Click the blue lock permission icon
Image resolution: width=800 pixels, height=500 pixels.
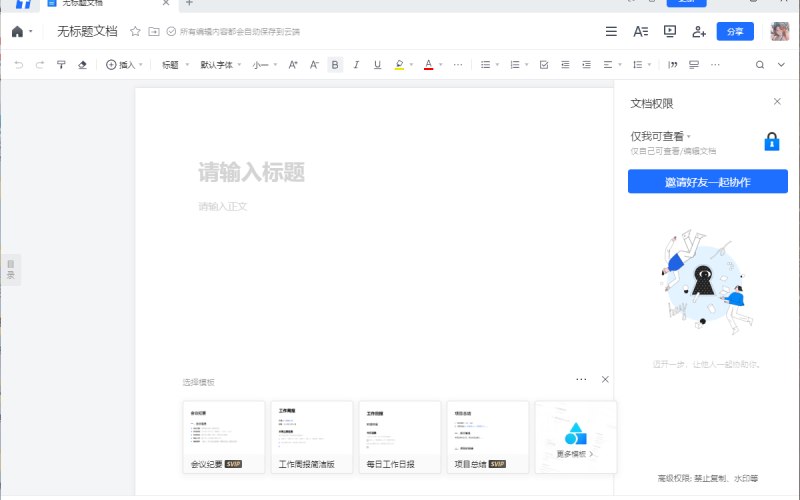coord(771,141)
